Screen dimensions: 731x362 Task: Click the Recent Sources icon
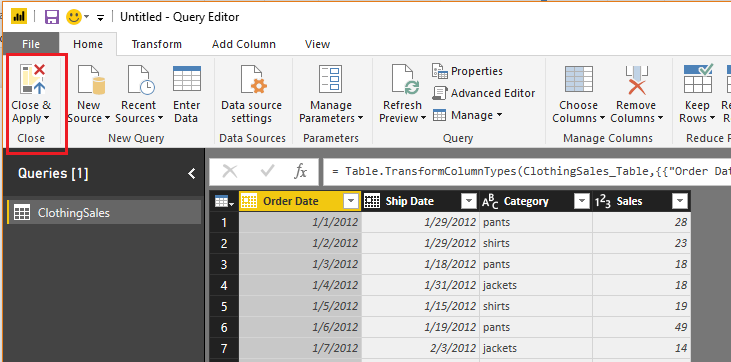[141, 79]
